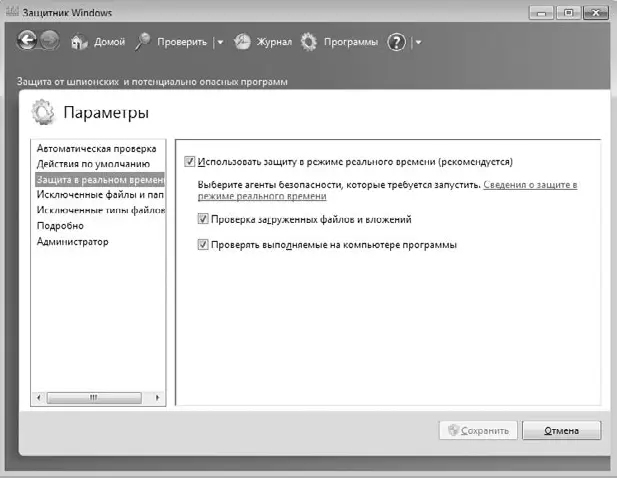
Task: Expand the Проверить dropdown arrow
Action: [220, 42]
